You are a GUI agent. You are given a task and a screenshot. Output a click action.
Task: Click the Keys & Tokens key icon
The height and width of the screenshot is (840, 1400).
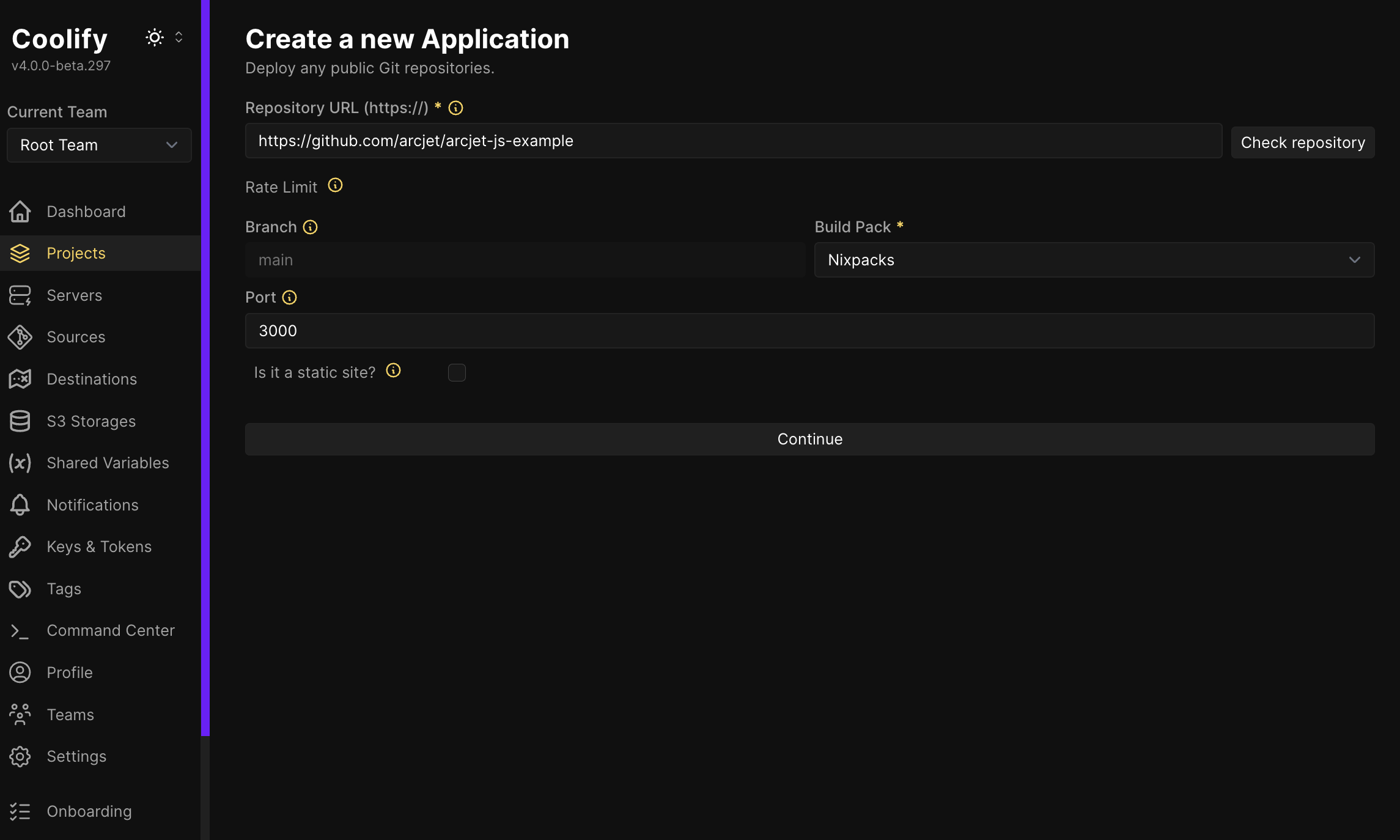pyautogui.click(x=20, y=547)
